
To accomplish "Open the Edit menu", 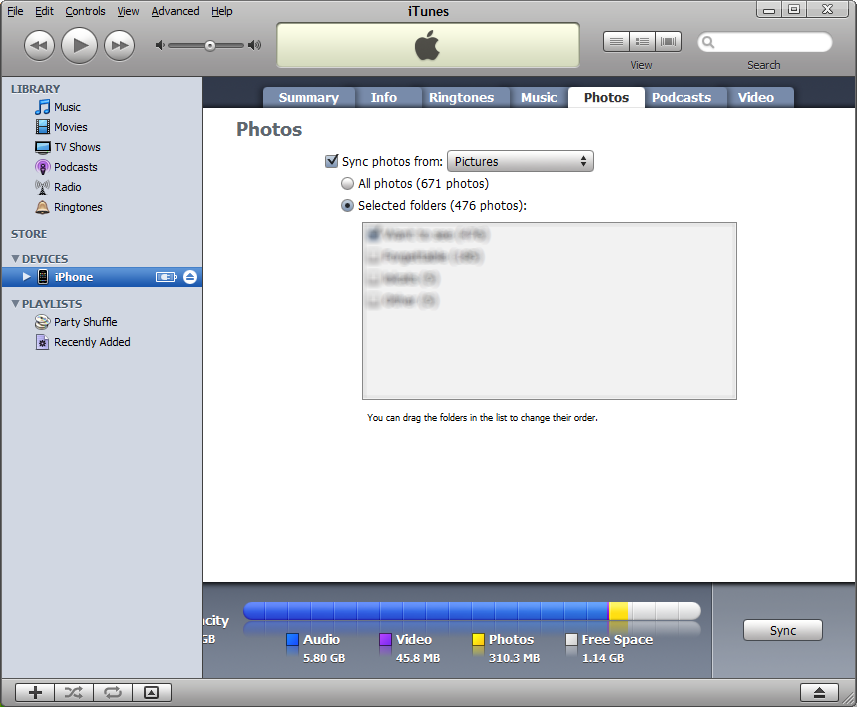I will coord(44,11).
